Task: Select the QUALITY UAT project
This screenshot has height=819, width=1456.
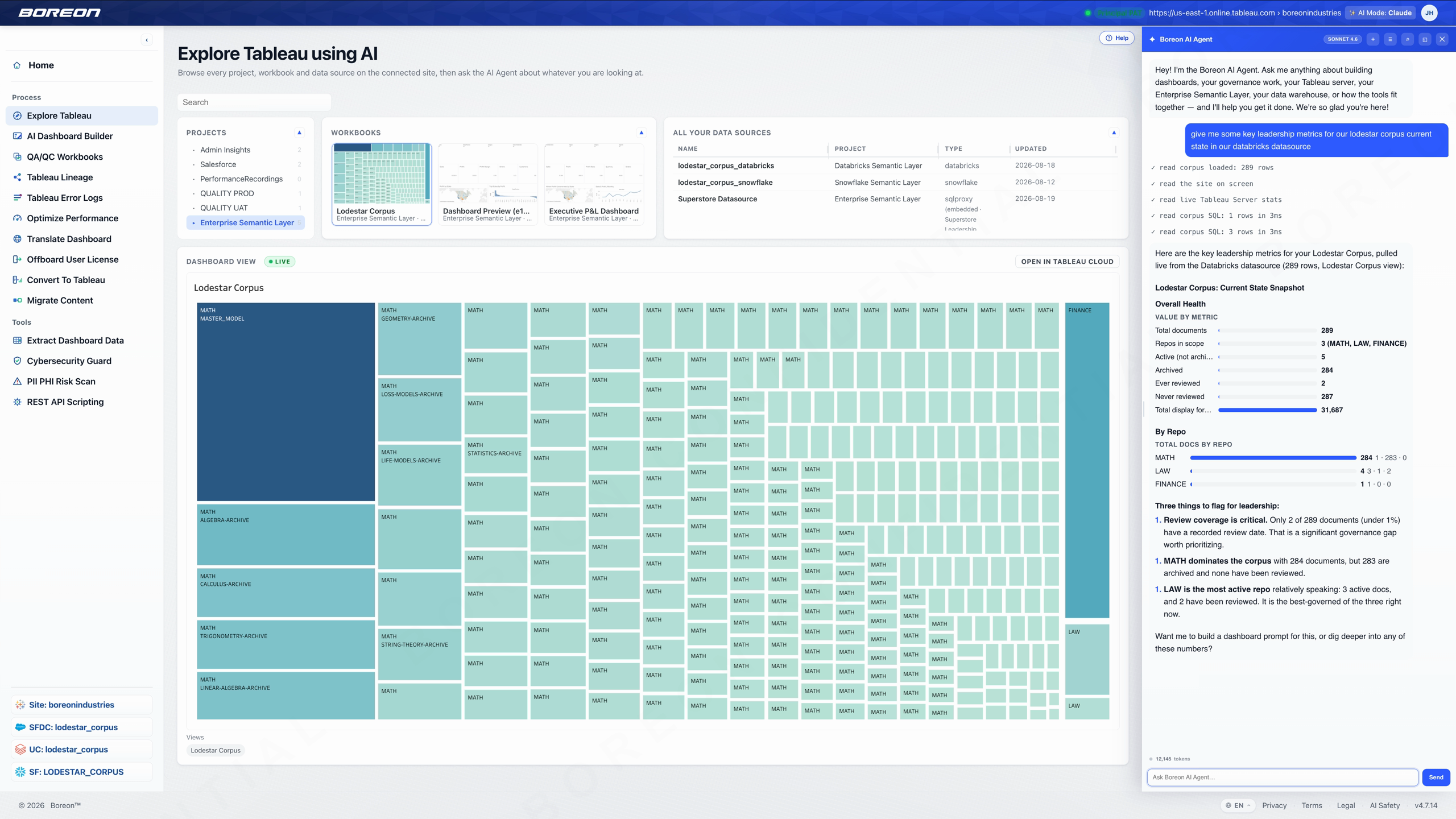Action: (246, 208)
